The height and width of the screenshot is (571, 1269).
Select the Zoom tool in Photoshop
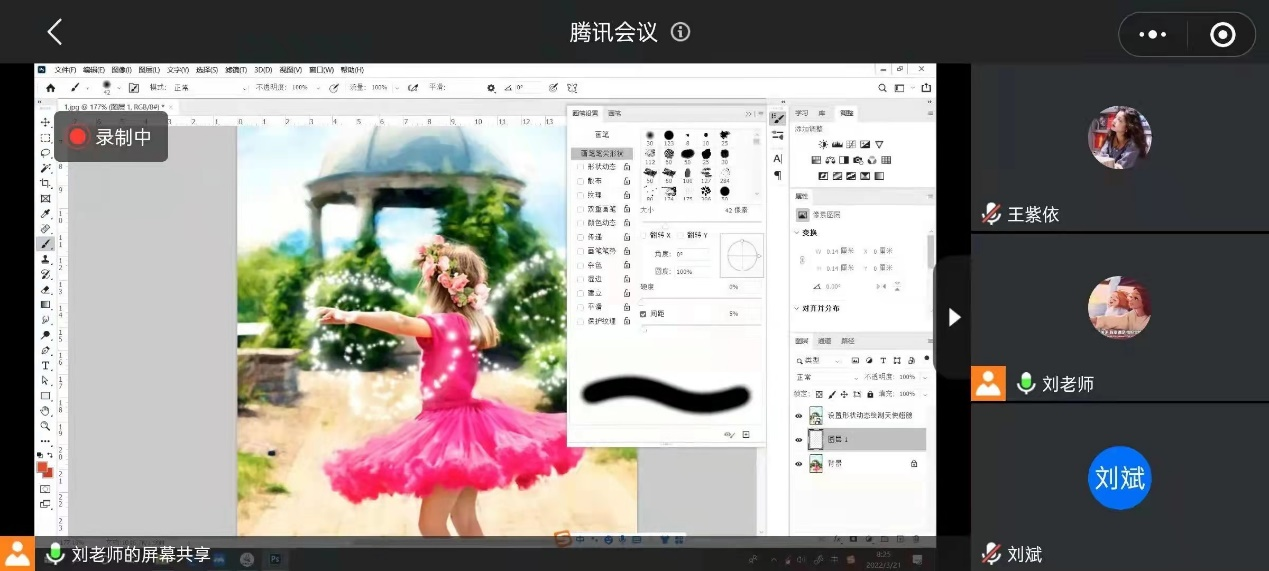(45, 425)
